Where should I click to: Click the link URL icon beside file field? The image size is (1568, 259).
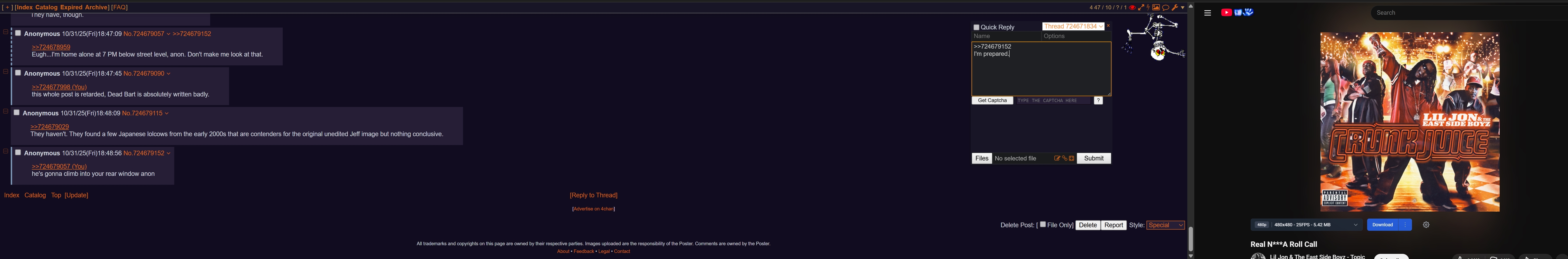pyautogui.click(x=1065, y=158)
